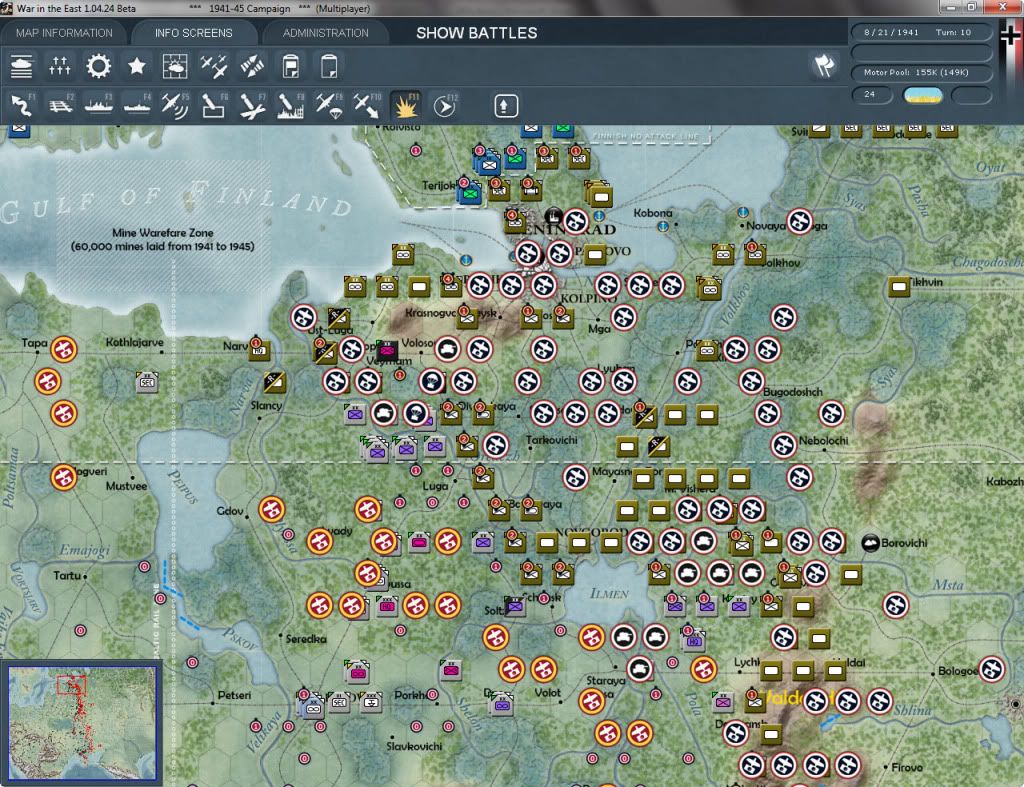Open the production gear icon
Viewport: 1024px width, 787px height.
[99, 67]
